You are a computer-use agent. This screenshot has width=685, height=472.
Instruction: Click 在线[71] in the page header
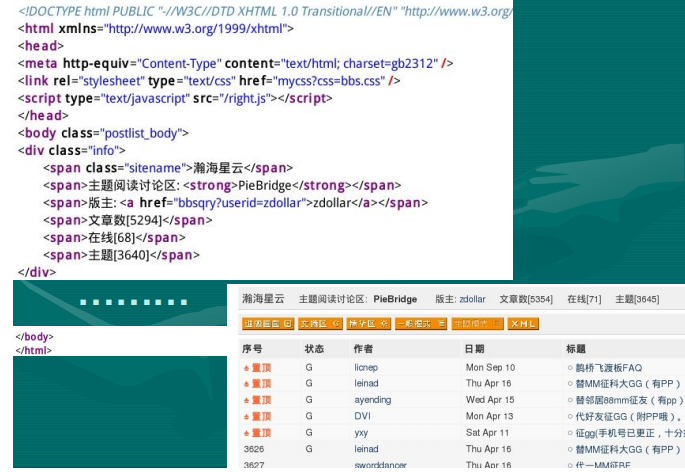coord(584,299)
